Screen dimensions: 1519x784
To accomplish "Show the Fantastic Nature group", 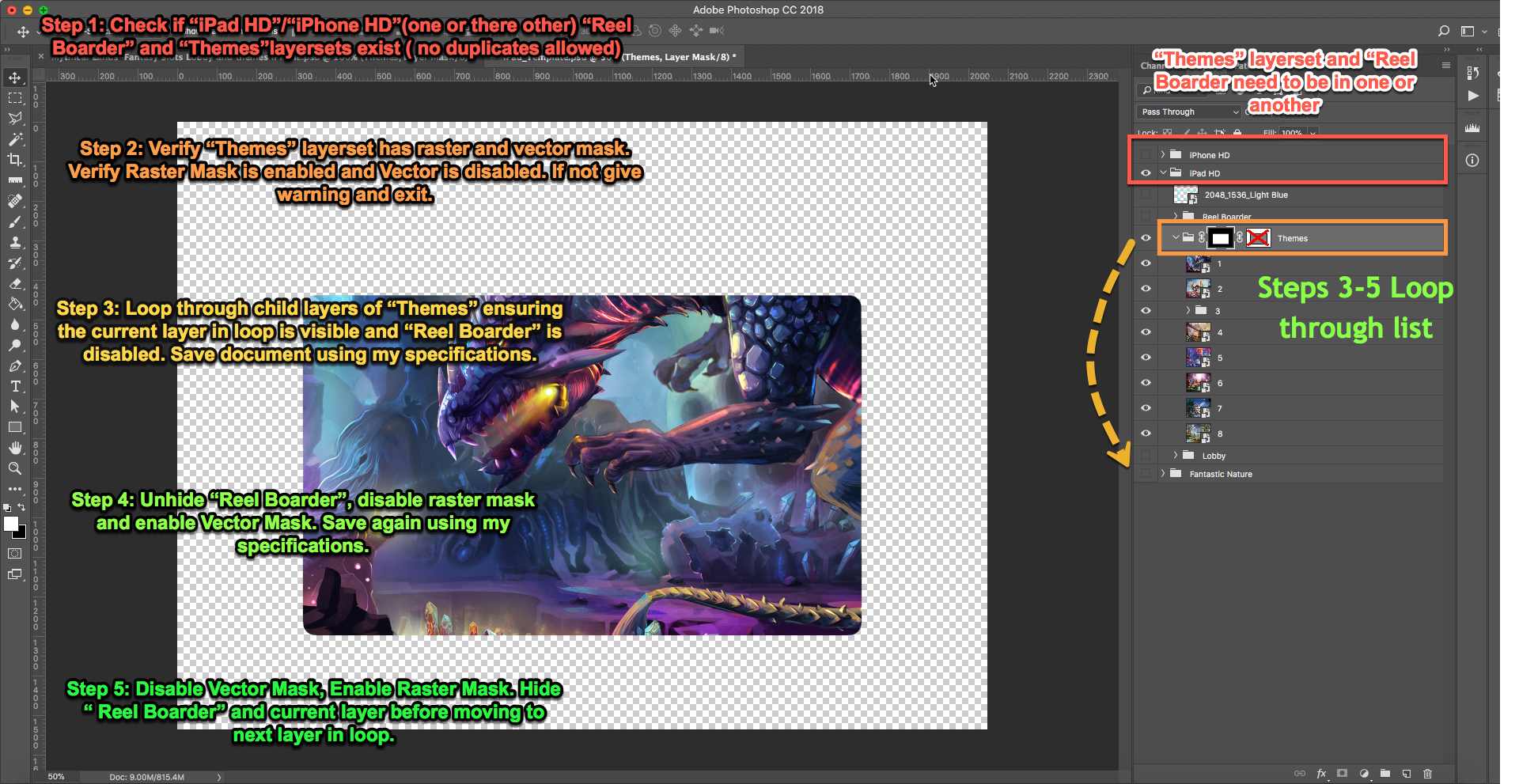I will 1146,474.
